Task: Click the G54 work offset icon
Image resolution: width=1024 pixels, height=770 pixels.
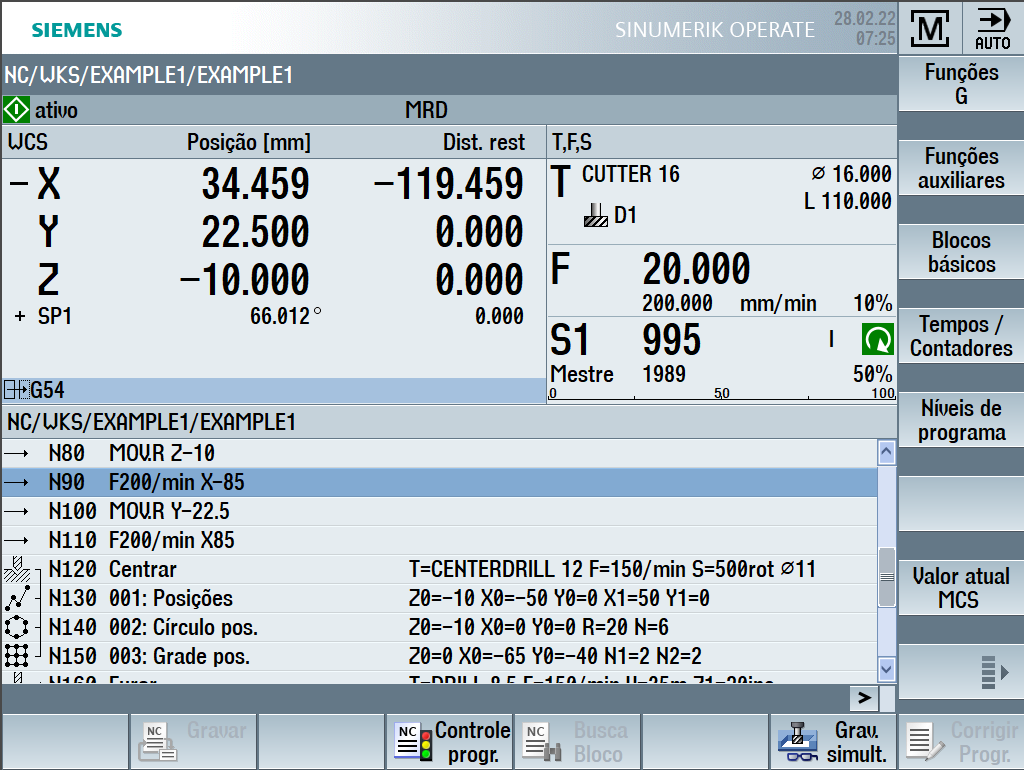Action: (x=16, y=390)
